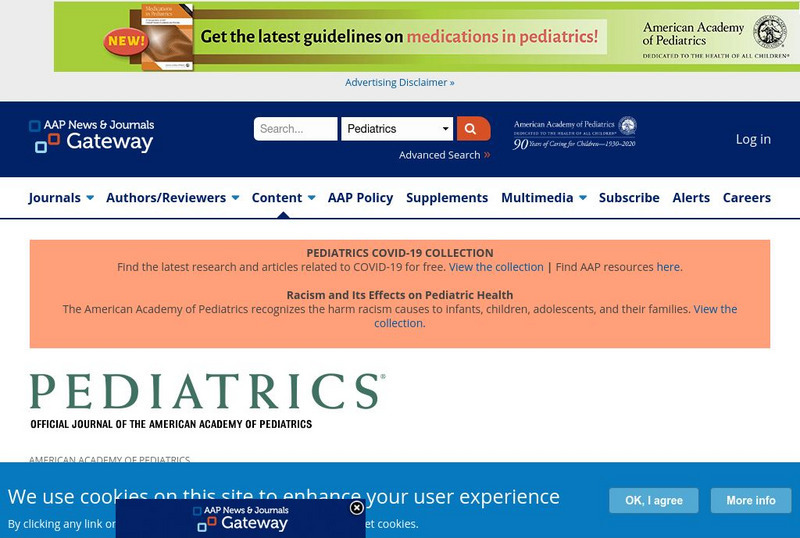The image size is (800, 538).
Task: Focus the Search text field
Action: click(295, 129)
